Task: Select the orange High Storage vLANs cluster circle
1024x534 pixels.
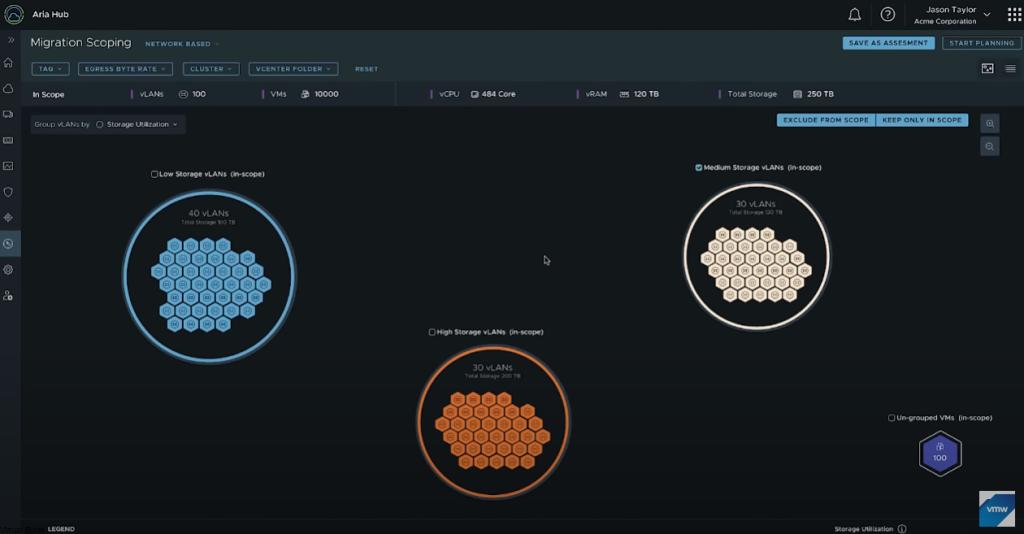Action: coord(493,422)
